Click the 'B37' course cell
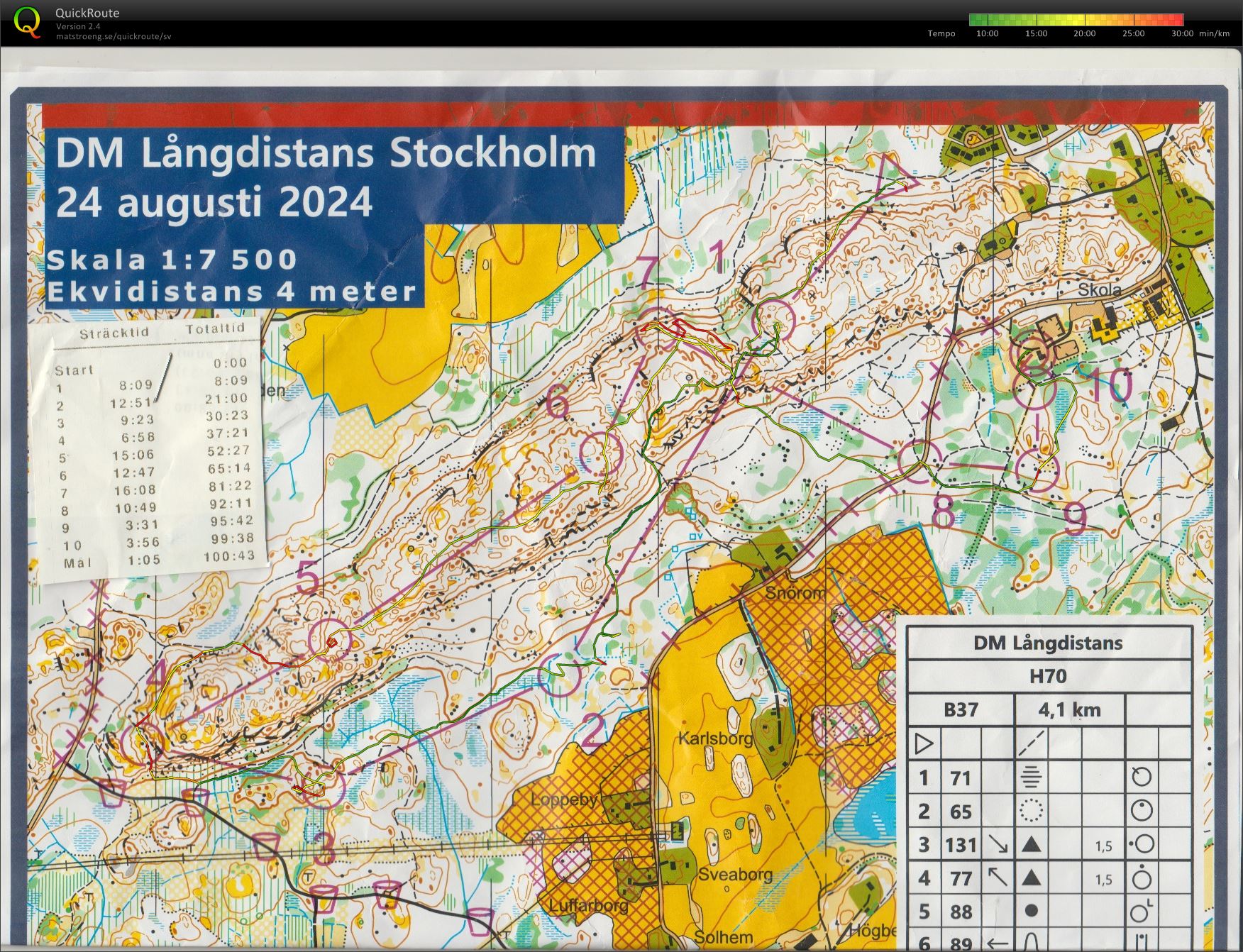The width and height of the screenshot is (1243, 952). (961, 709)
